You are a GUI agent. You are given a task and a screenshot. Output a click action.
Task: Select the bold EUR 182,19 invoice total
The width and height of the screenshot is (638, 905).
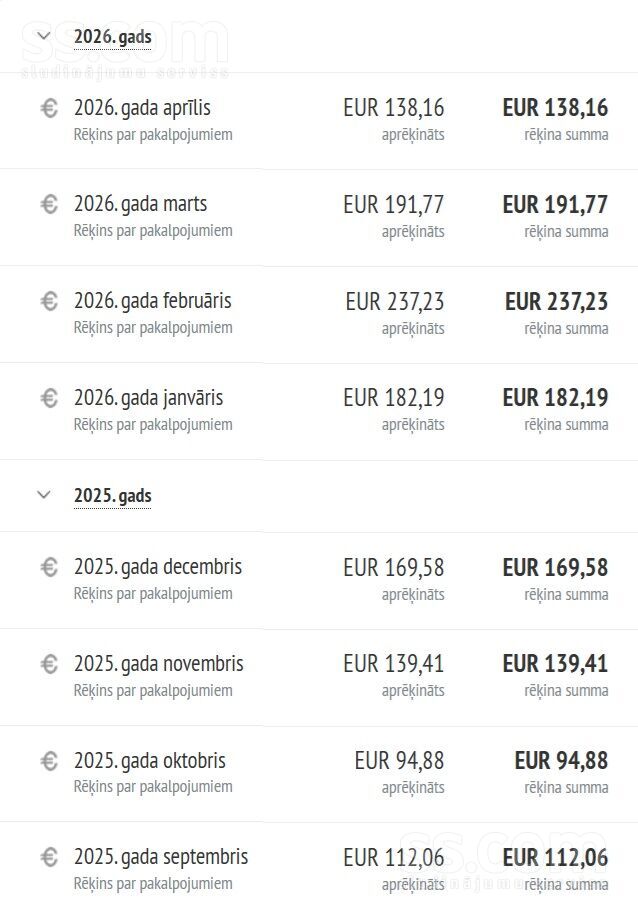coord(555,398)
